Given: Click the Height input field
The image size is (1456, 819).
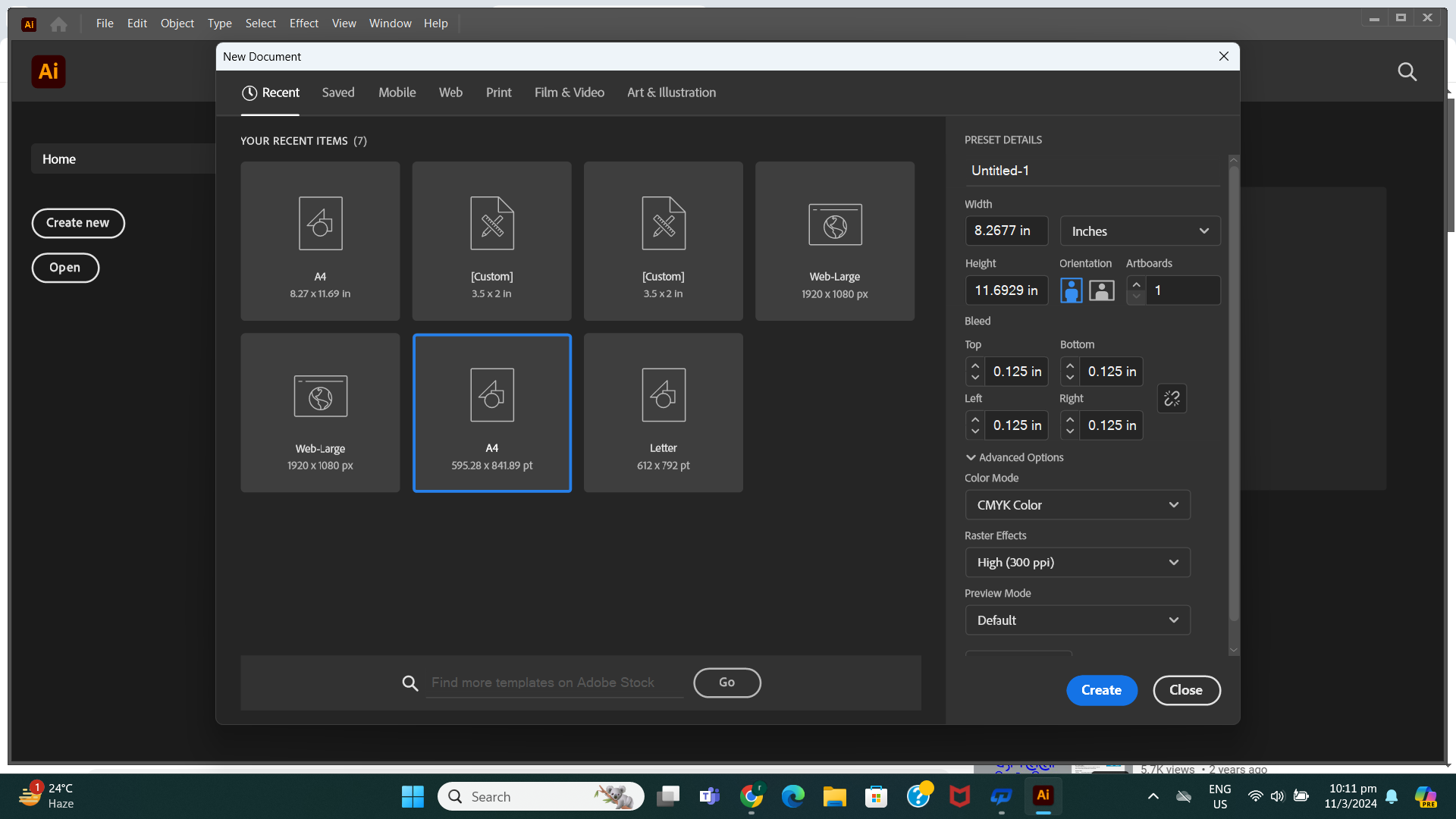Looking at the screenshot, I should [1006, 290].
